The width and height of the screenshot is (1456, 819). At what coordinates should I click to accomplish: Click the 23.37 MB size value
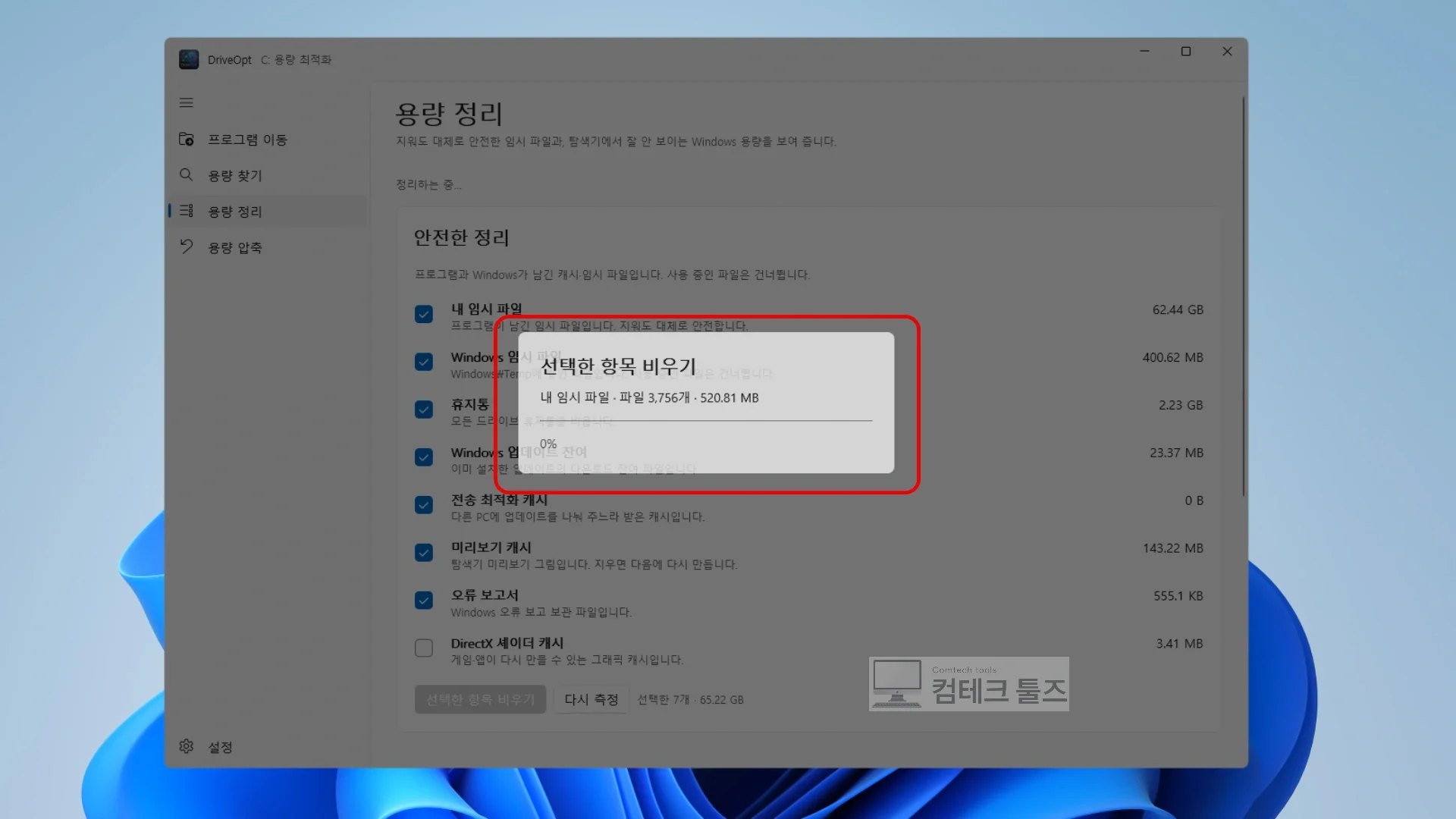1176,453
